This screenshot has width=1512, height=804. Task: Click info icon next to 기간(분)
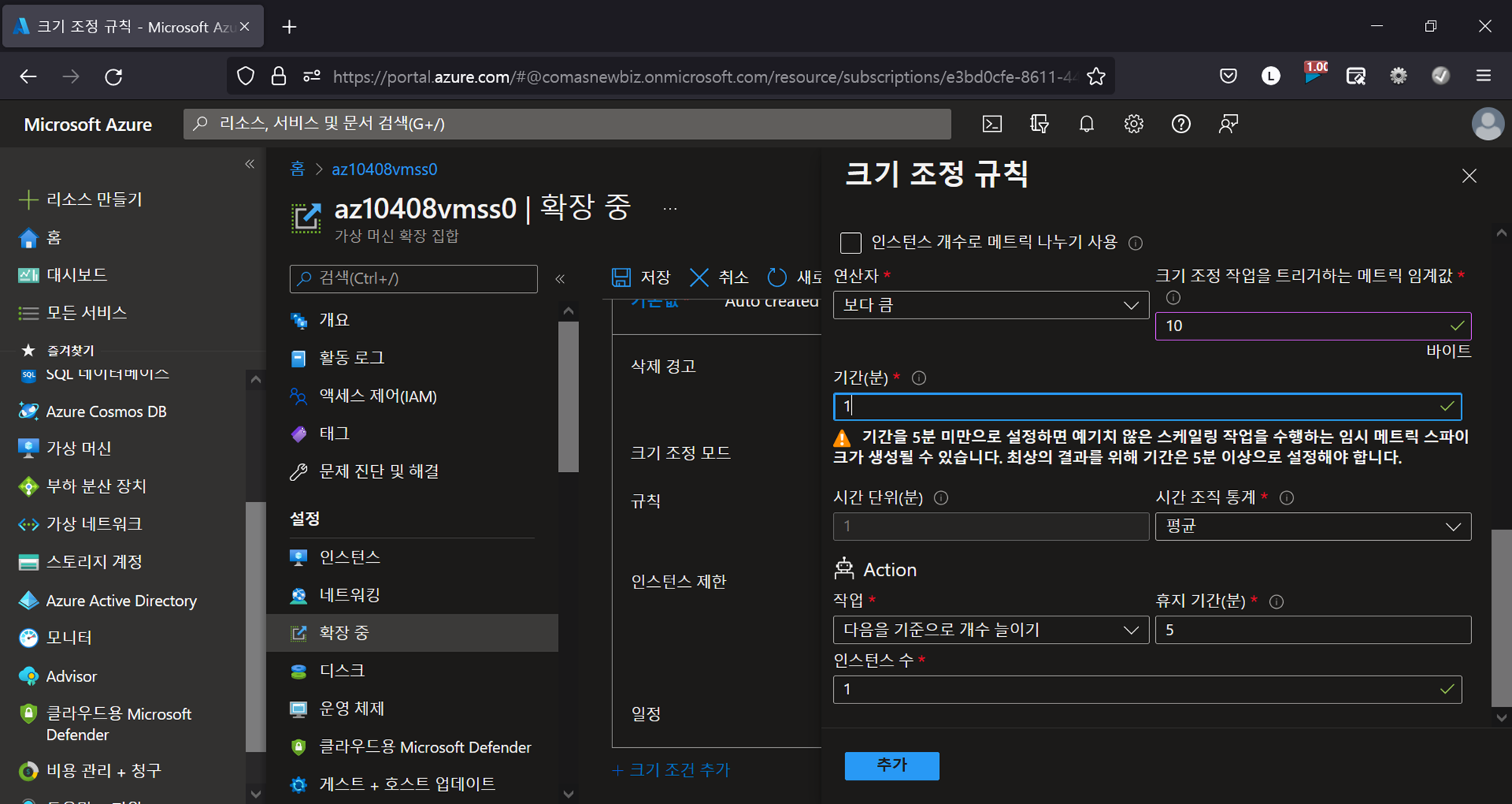pyautogui.click(x=919, y=378)
